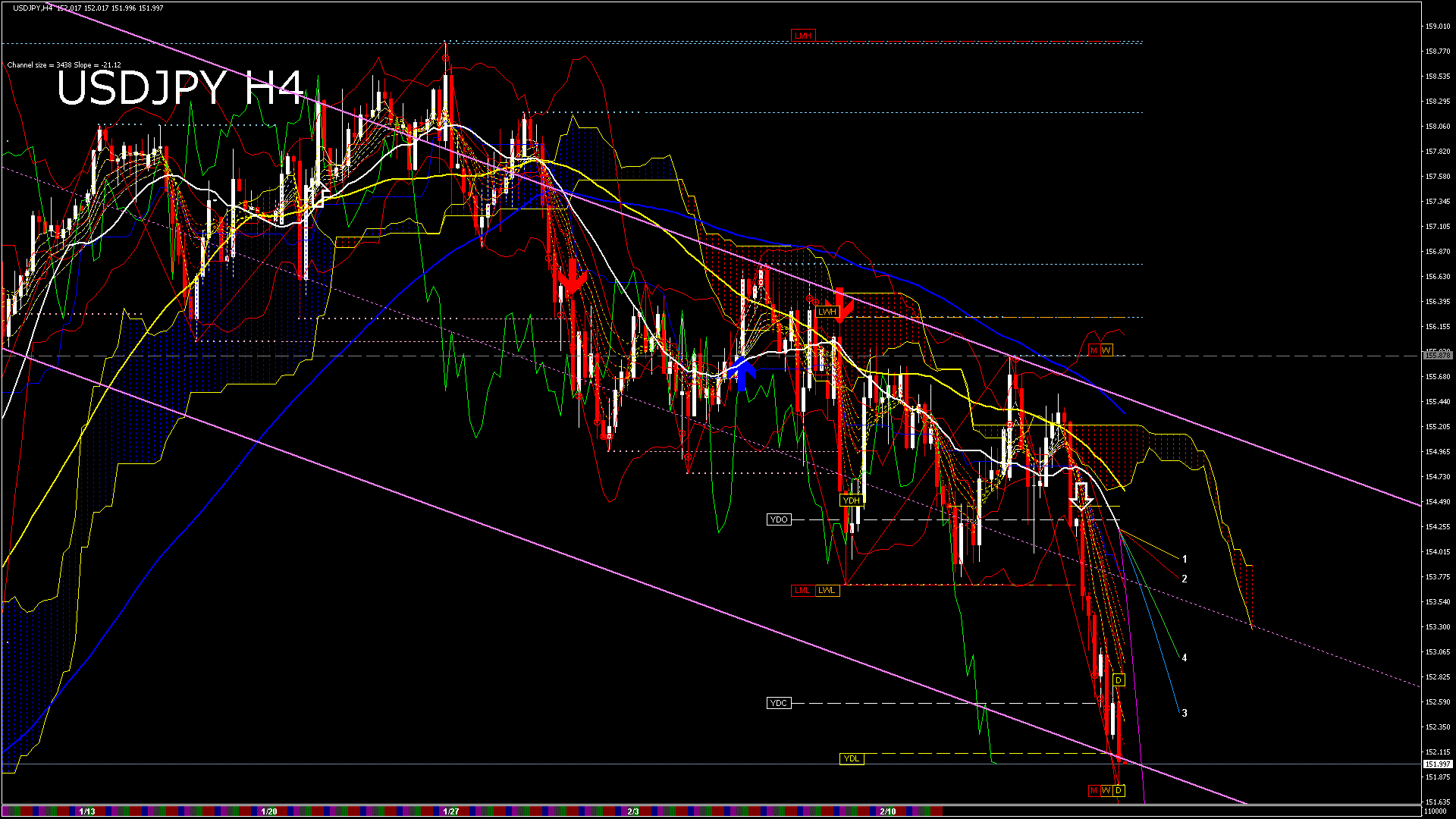This screenshot has width=1456, height=819.
Task: Click the white outlined down arrow signal
Action: click(x=1081, y=496)
